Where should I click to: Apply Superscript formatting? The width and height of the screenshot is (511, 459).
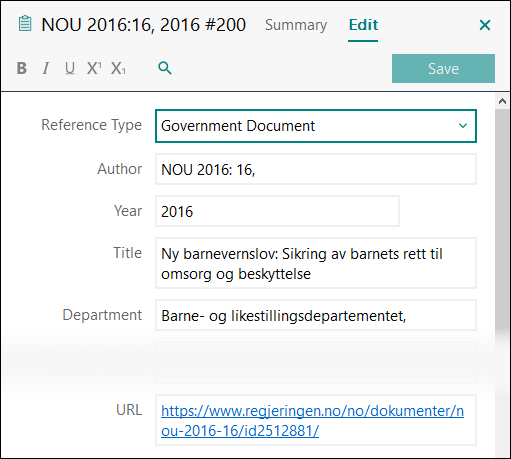tap(94, 68)
